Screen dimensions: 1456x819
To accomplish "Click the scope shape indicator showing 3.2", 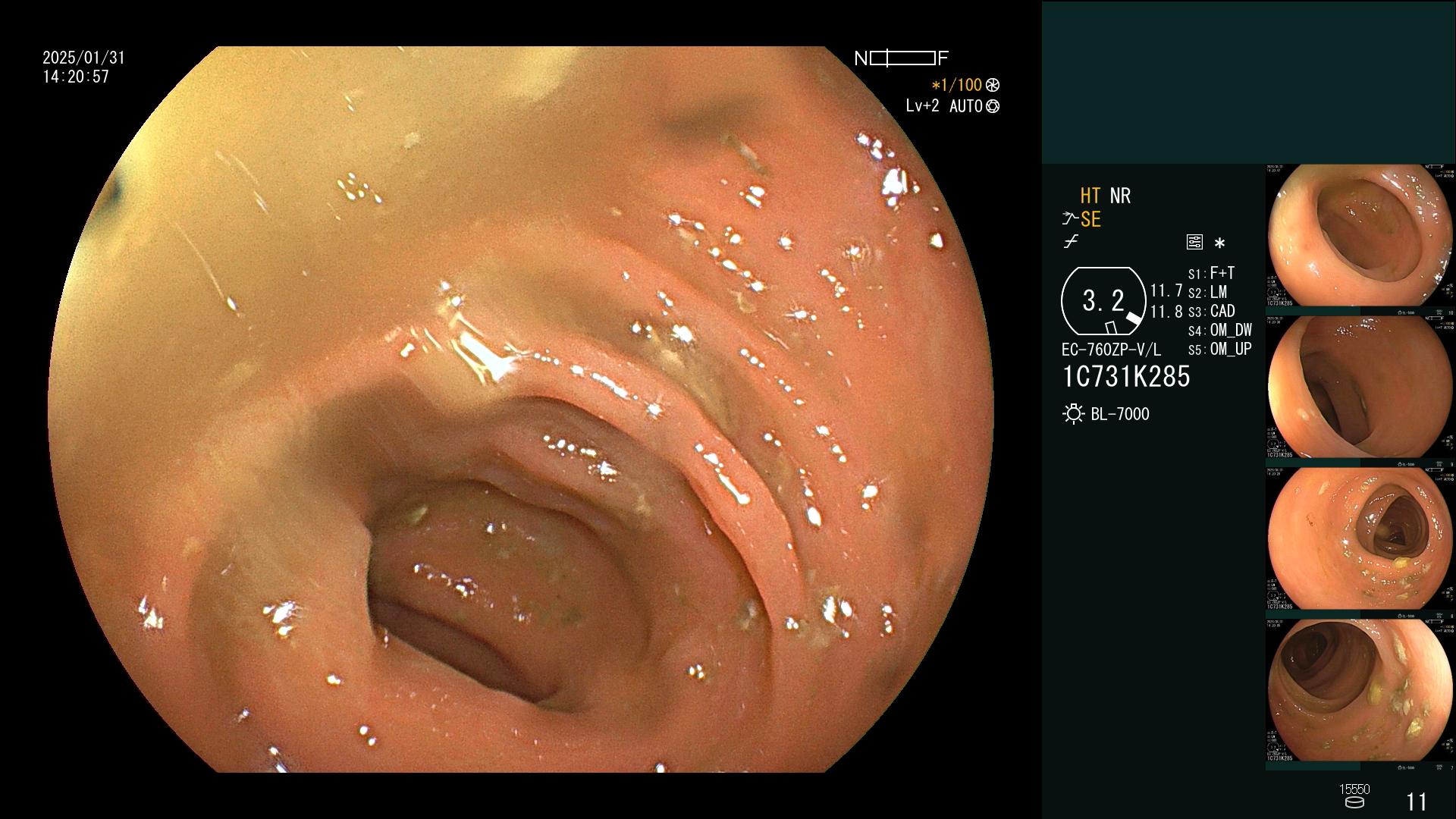I will 1103,301.
